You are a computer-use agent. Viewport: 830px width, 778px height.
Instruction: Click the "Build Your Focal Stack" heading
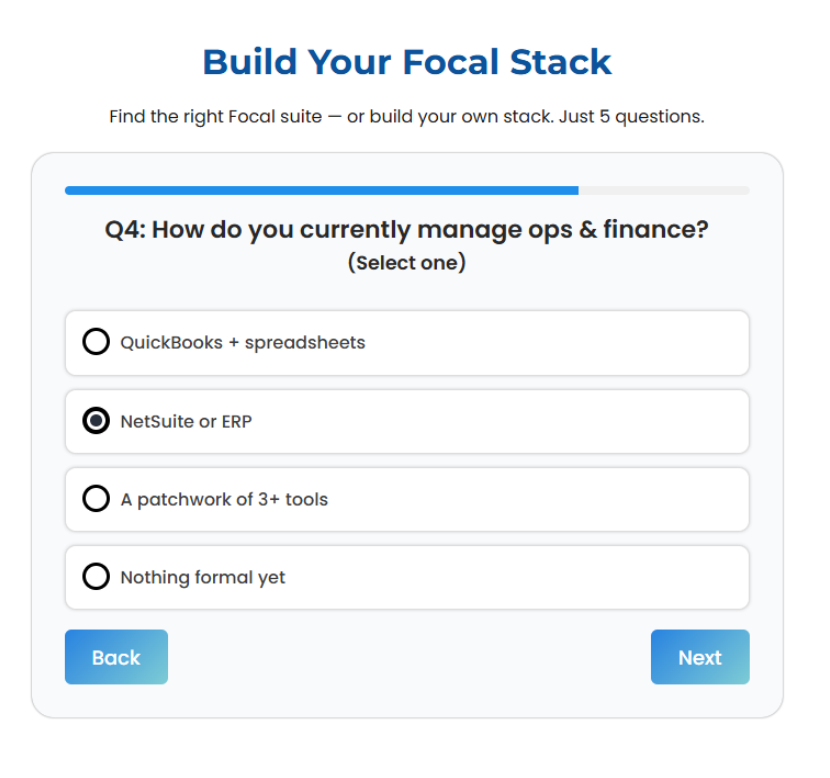[407, 62]
